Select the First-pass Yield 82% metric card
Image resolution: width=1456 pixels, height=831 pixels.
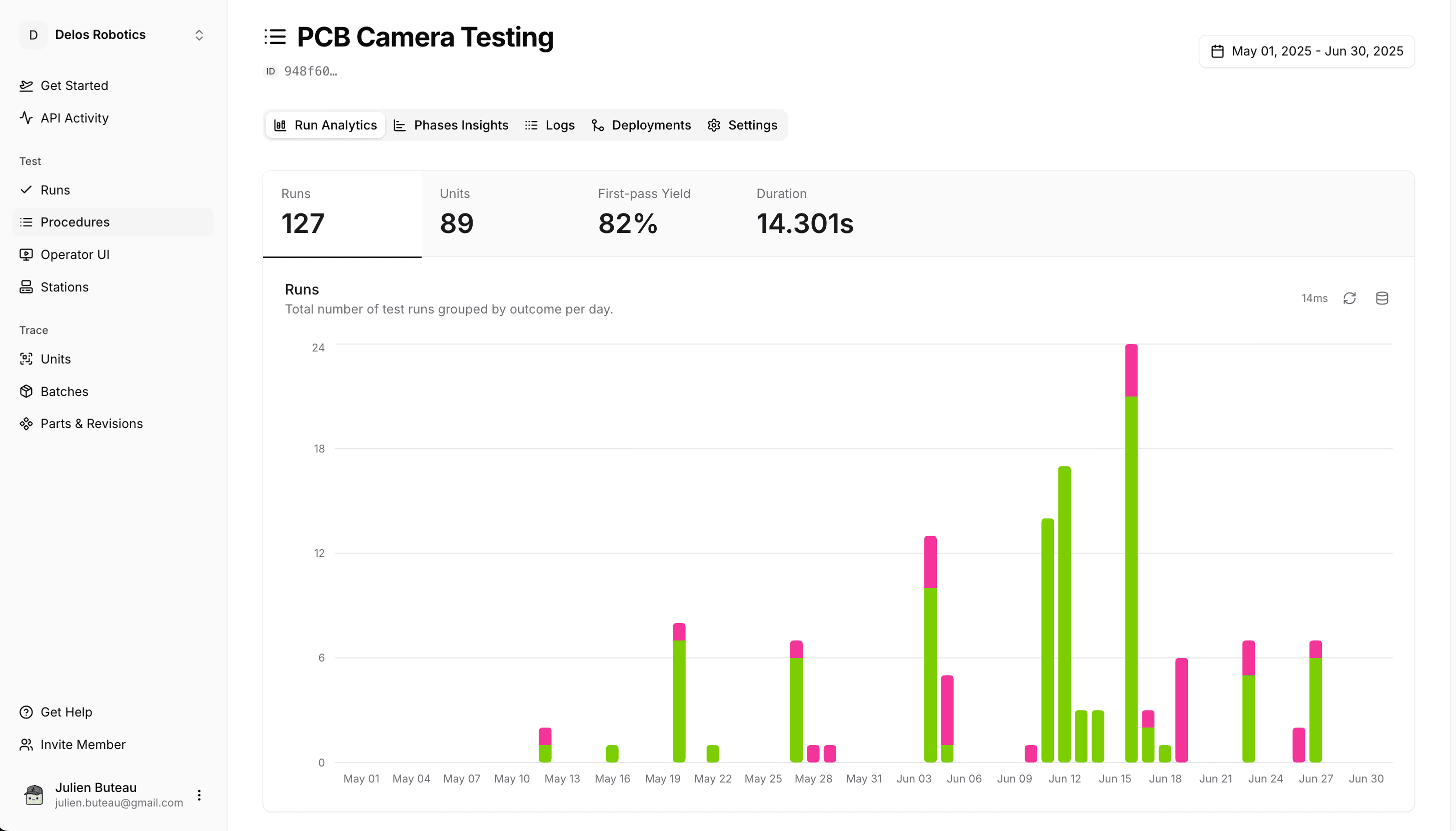[x=644, y=213]
